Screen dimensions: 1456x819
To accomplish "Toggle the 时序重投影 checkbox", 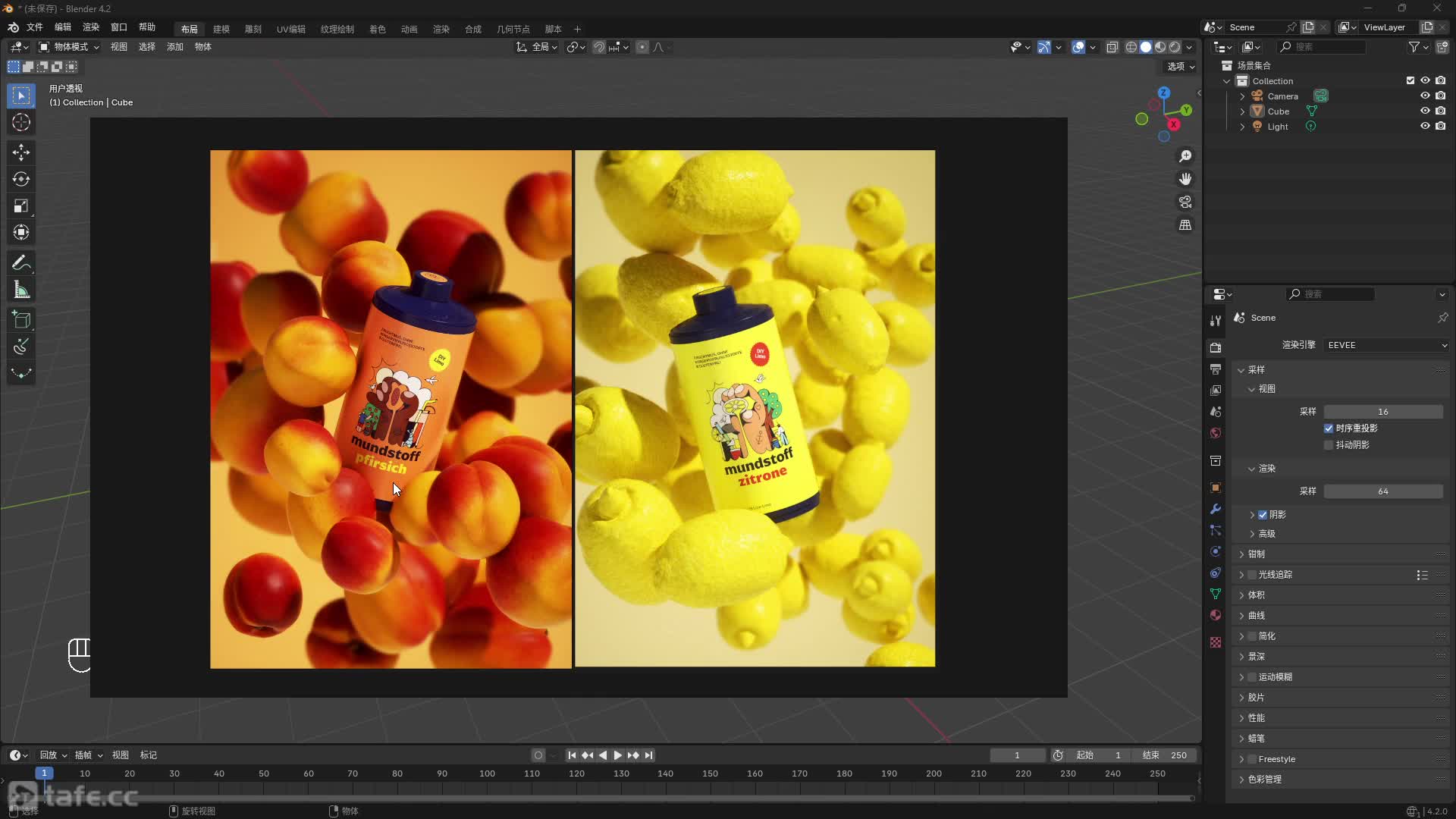I will 1329,428.
